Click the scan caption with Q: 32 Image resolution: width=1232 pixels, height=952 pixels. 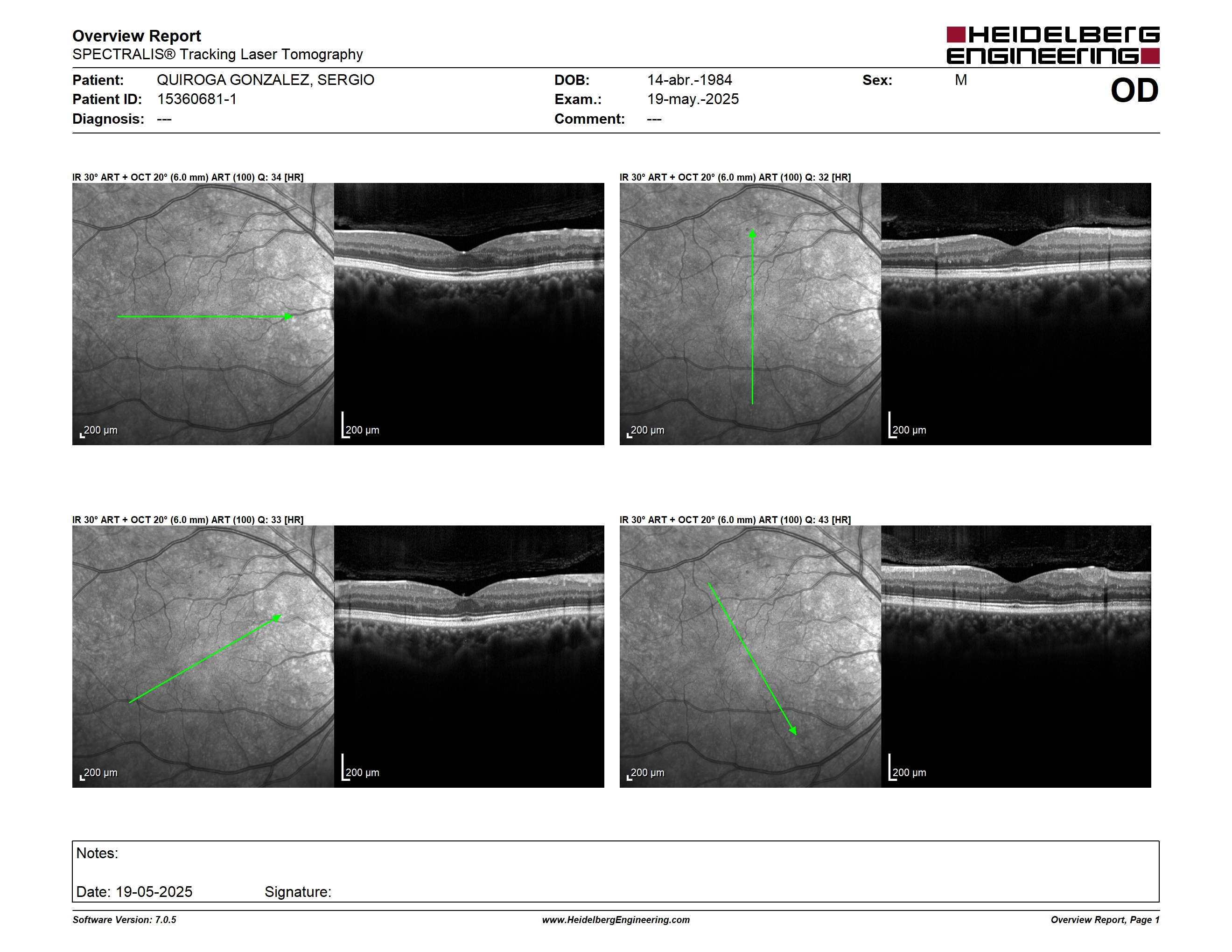(x=735, y=177)
